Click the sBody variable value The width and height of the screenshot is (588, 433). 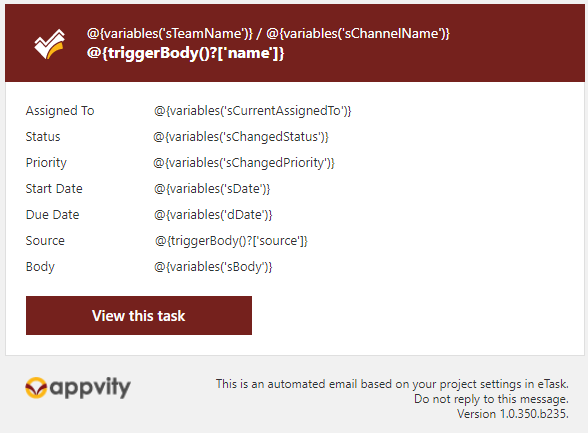pos(213,267)
